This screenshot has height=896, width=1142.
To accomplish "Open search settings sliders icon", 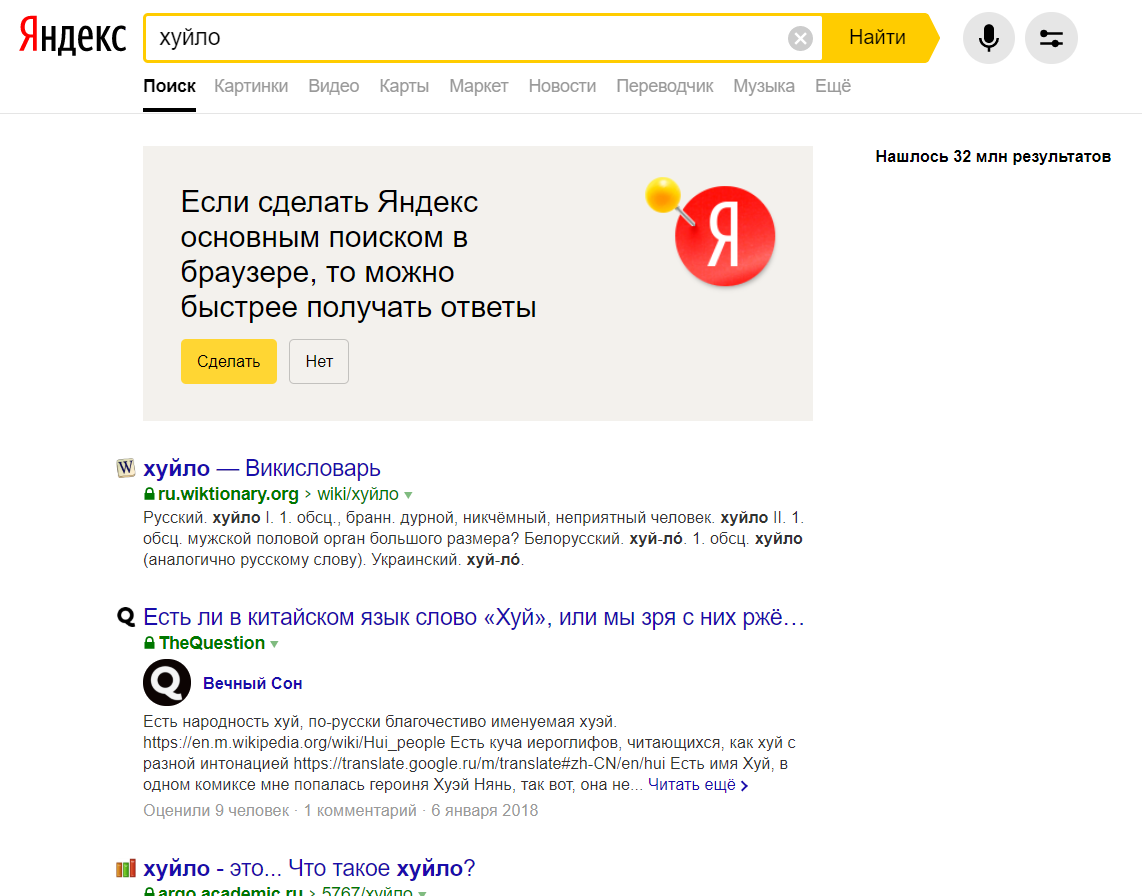I will [1051, 38].
